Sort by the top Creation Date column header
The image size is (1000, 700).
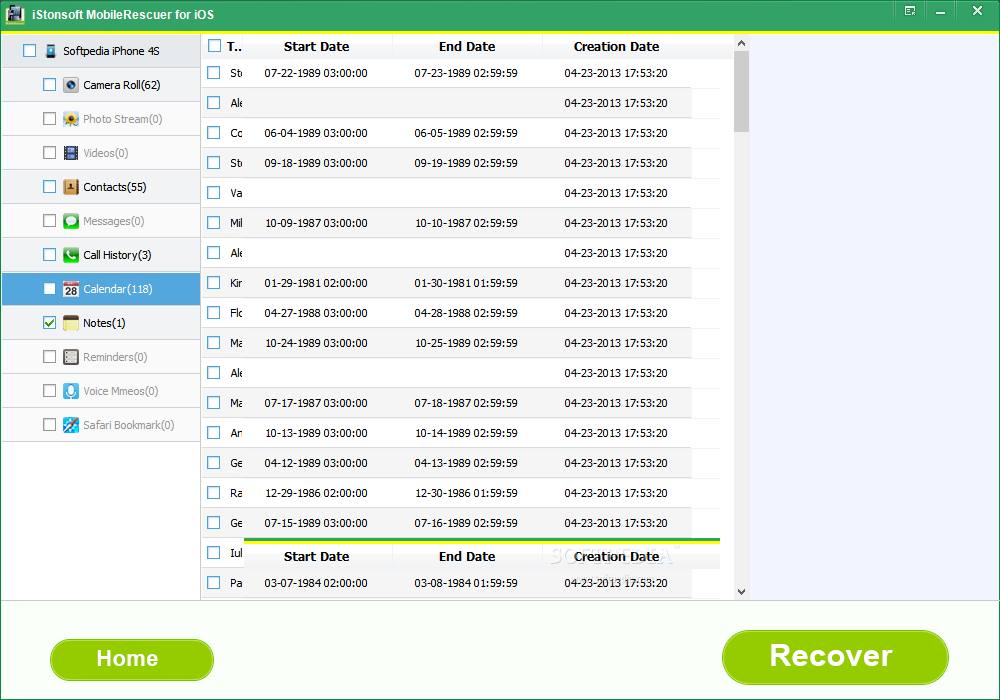pyautogui.click(x=616, y=47)
